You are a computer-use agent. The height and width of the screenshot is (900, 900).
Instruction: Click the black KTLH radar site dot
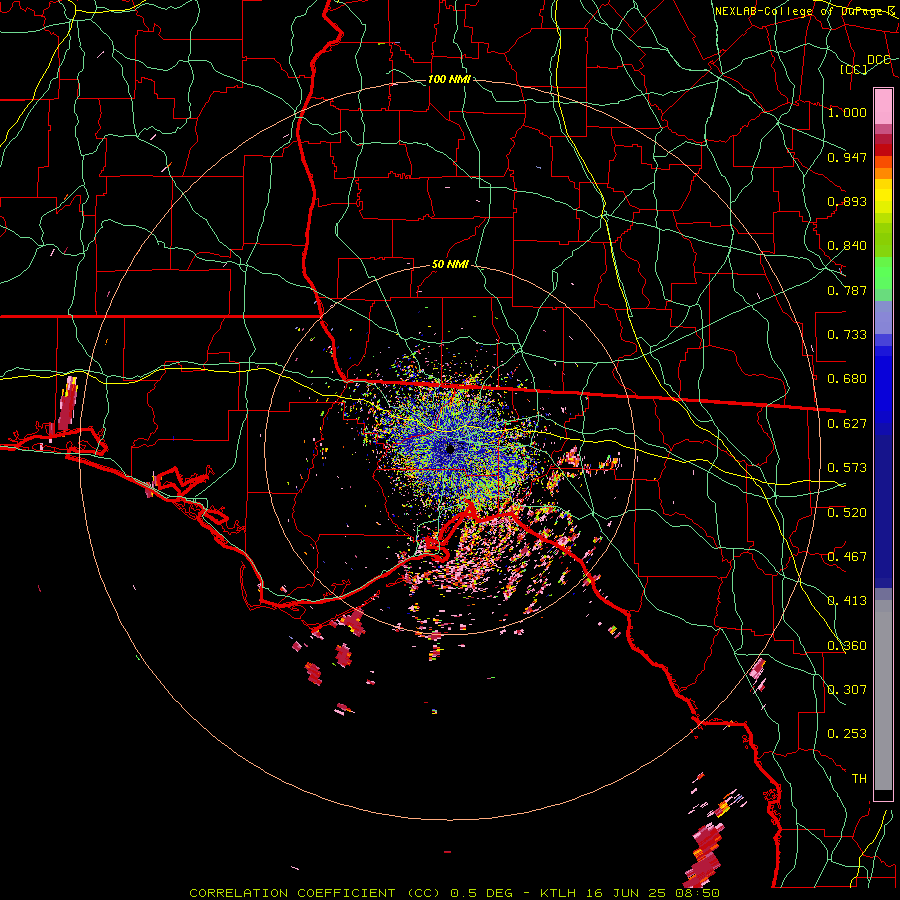pyautogui.click(x=450, y=449)
